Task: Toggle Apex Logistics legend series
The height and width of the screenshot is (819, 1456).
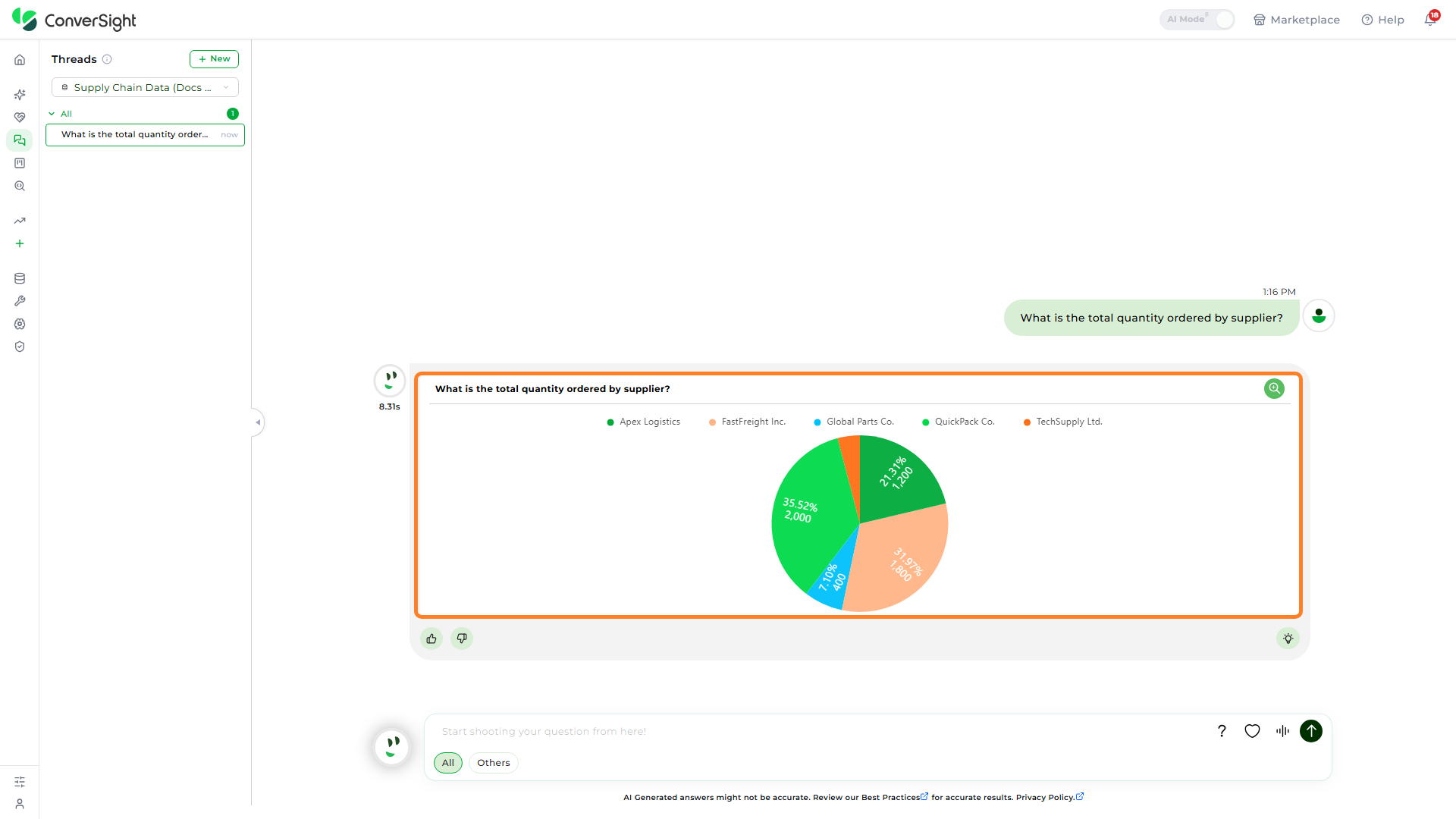Action: pos(643,422)
